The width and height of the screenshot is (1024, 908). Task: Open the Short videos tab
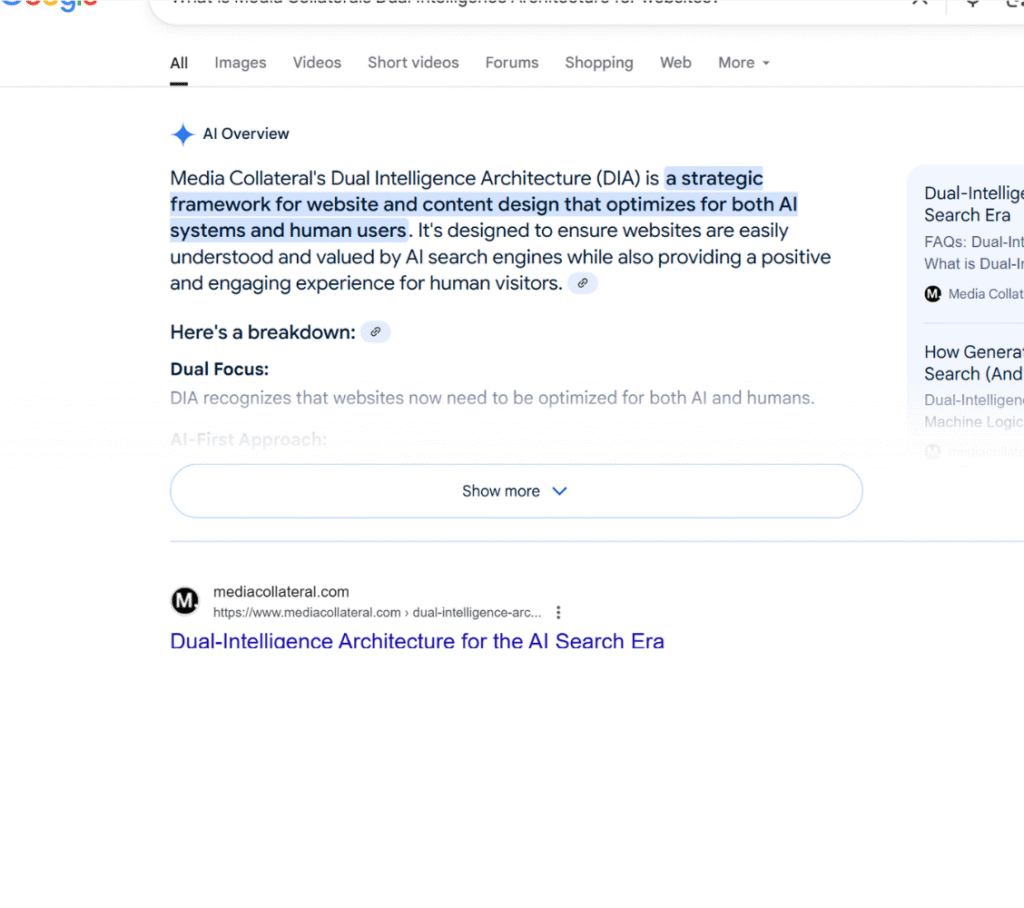[x=413, y=63]
